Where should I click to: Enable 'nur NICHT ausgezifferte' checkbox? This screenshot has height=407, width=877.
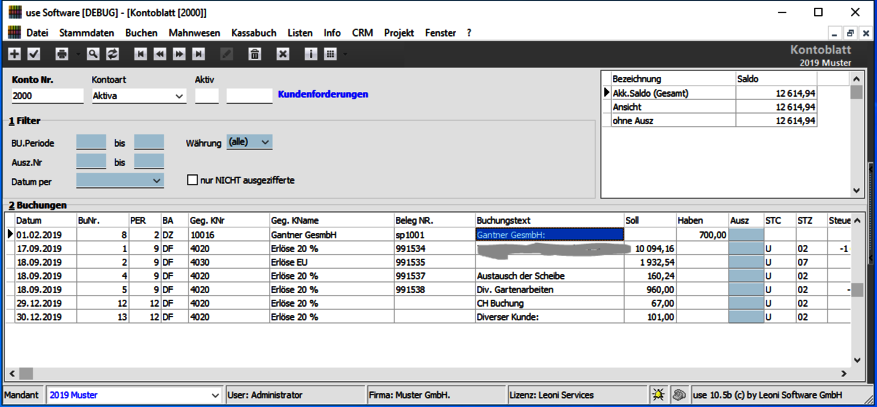coord(194,181)
